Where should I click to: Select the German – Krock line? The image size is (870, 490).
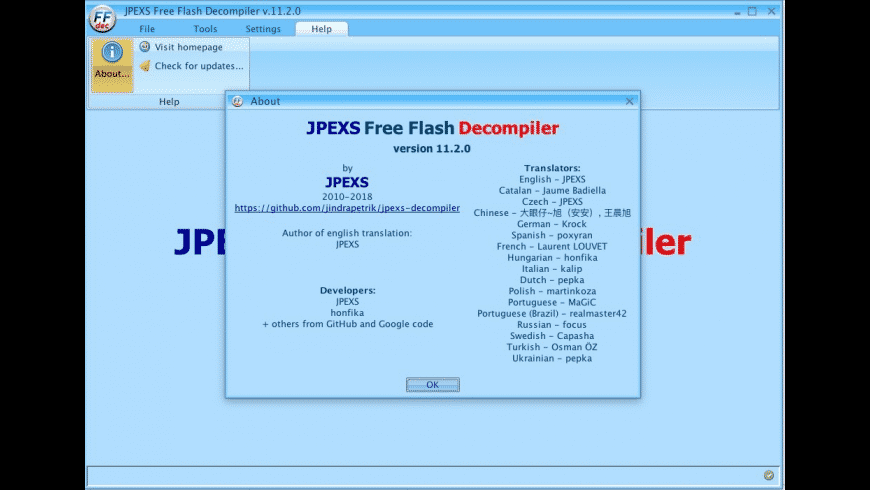[x=552, y=224]
